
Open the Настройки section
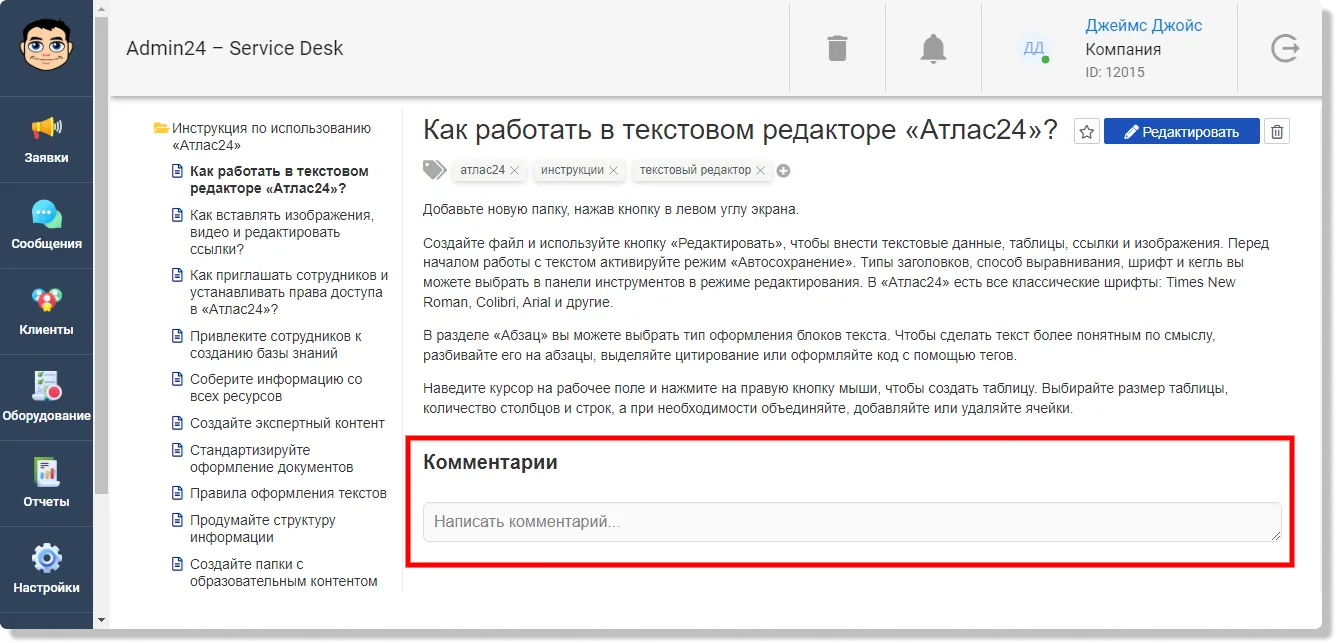[x=46, y=569]
